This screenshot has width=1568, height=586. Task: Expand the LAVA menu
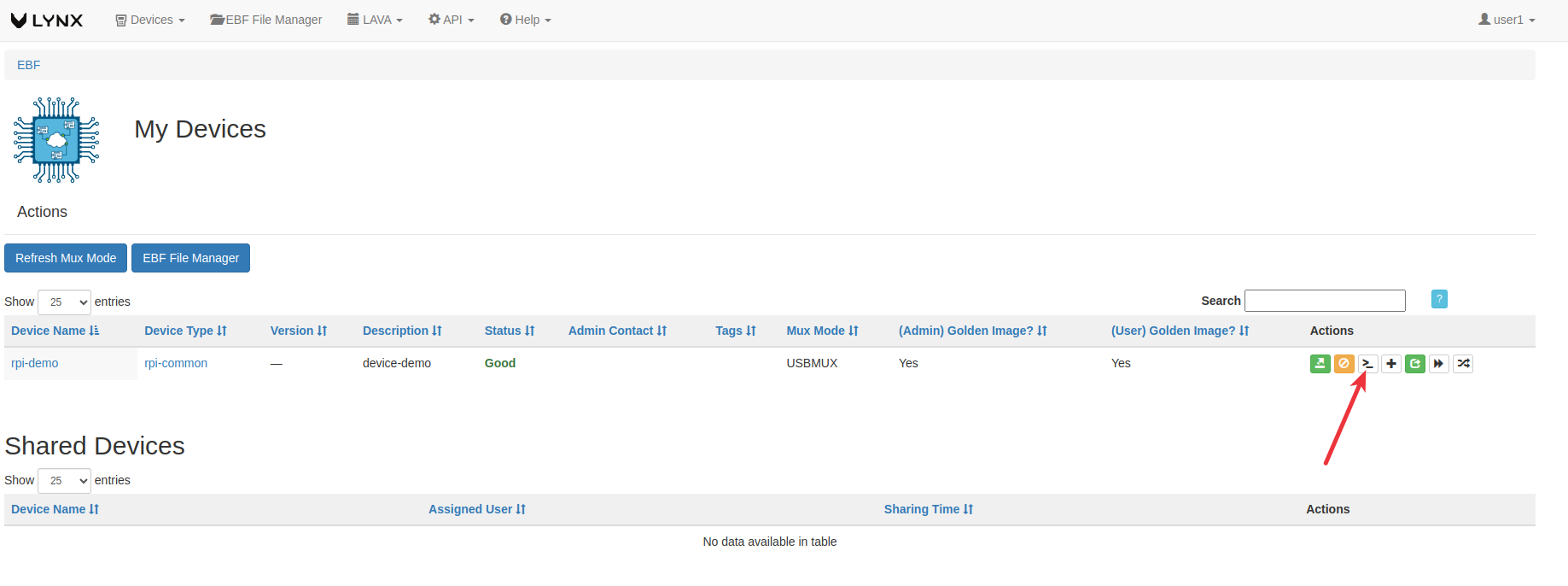[375, 20]
